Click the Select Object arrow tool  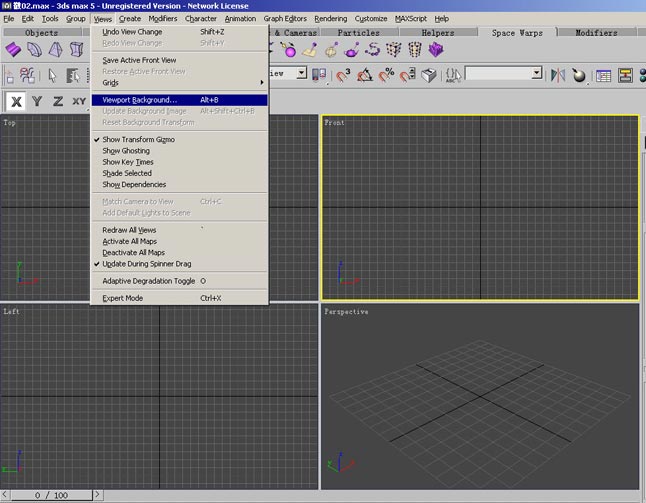(x=52, y=75)
